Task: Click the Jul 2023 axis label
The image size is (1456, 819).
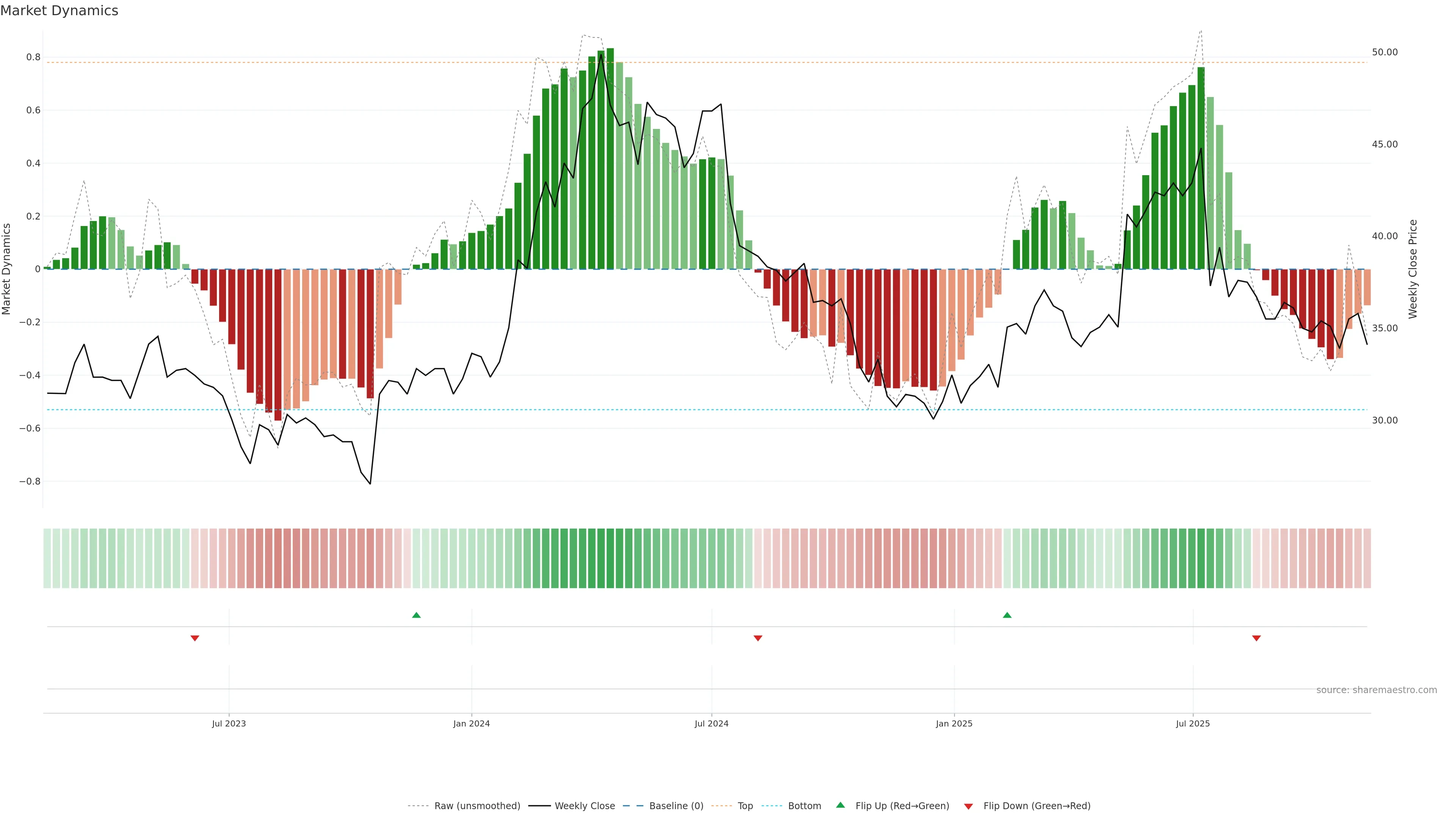Action: coord(228,723)
